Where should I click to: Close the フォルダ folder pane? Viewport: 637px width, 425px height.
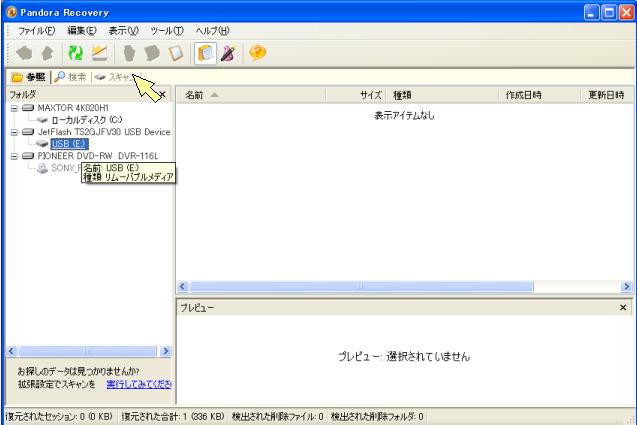pos(163,94)
